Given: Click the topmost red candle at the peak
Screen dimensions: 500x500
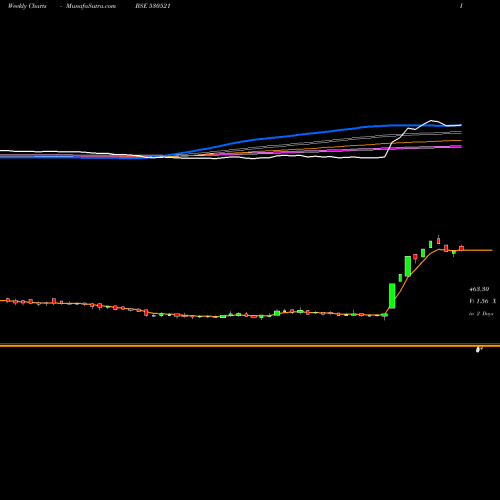Looking at the screenshot, I should click(438, 240).
